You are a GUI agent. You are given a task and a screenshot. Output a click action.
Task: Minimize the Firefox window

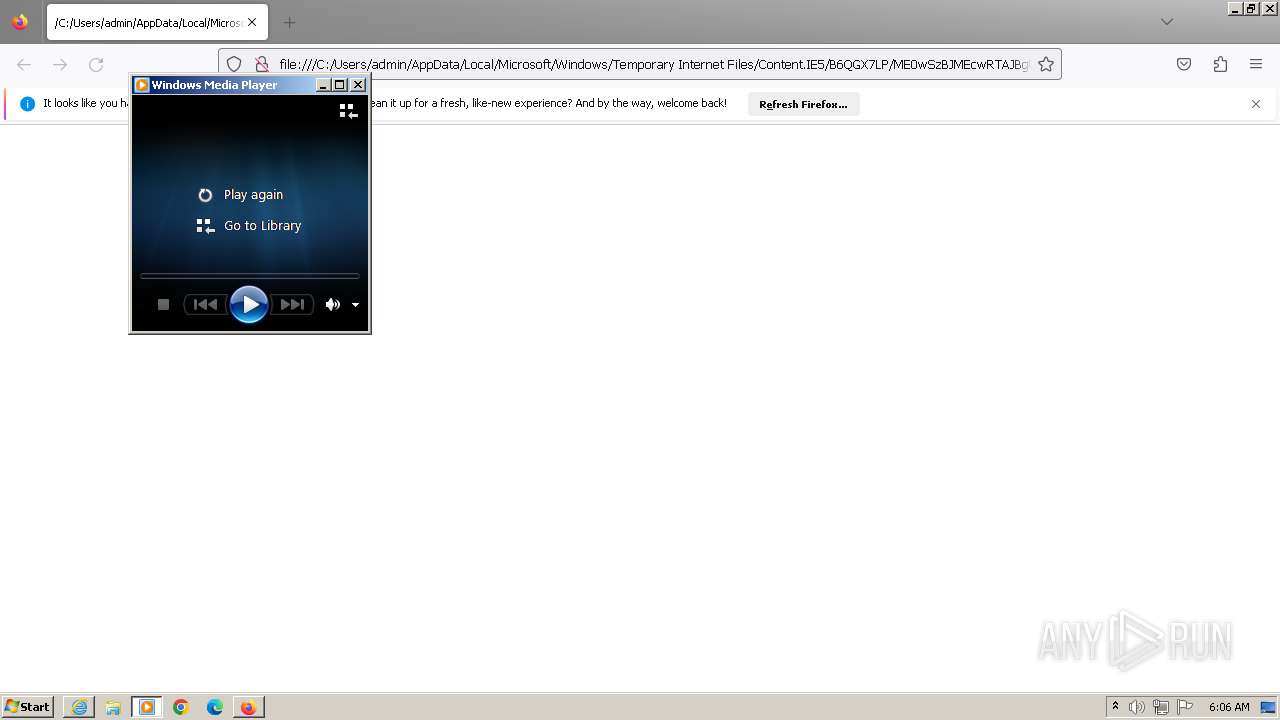(1235, 8)
